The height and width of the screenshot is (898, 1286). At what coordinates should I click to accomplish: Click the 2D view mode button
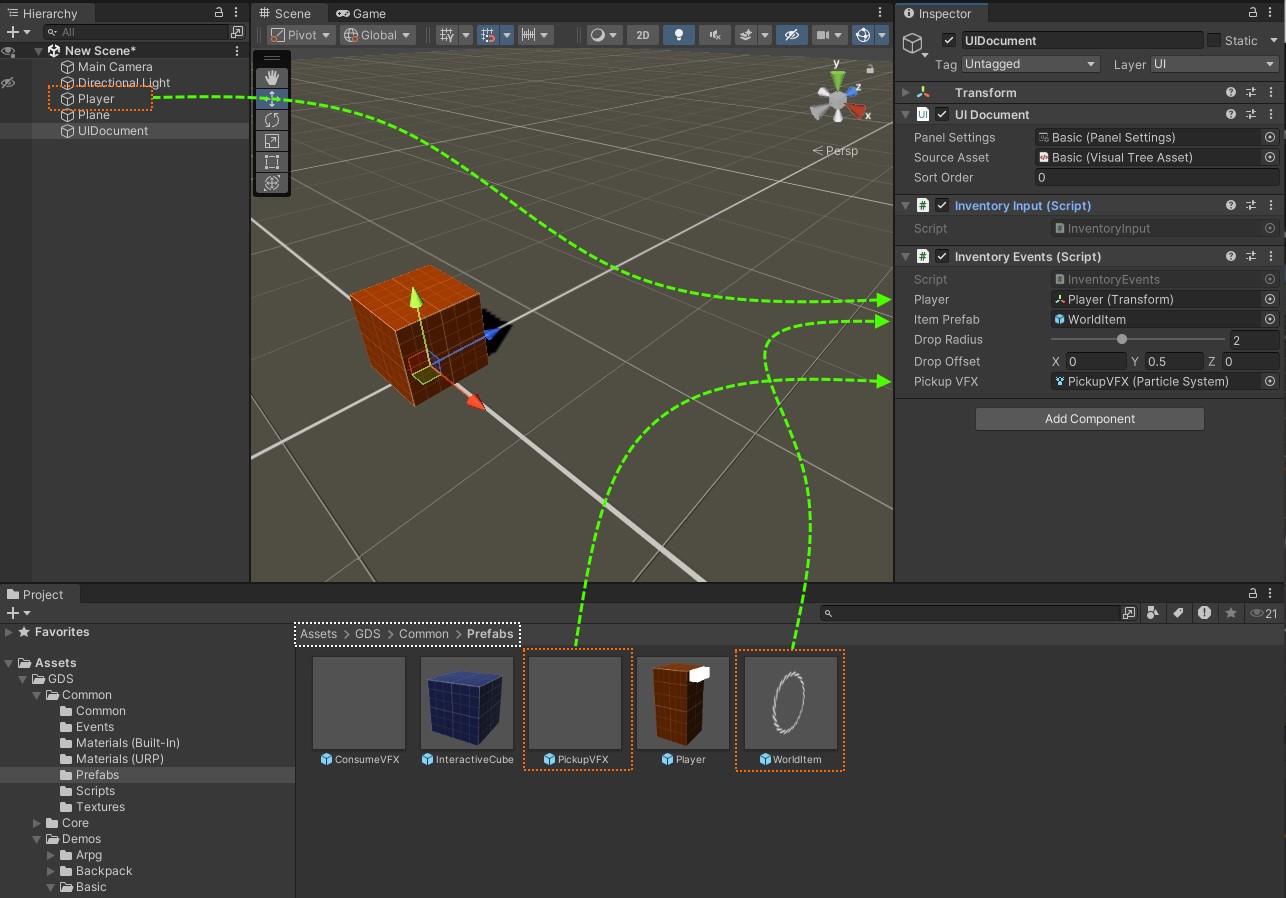point(642,35)
